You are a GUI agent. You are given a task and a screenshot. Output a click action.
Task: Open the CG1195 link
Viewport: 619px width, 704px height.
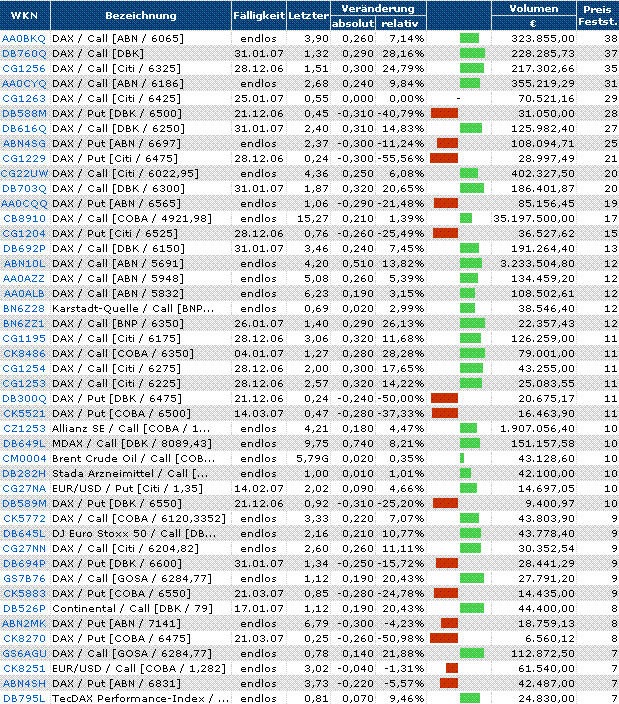tap(24, 339)
